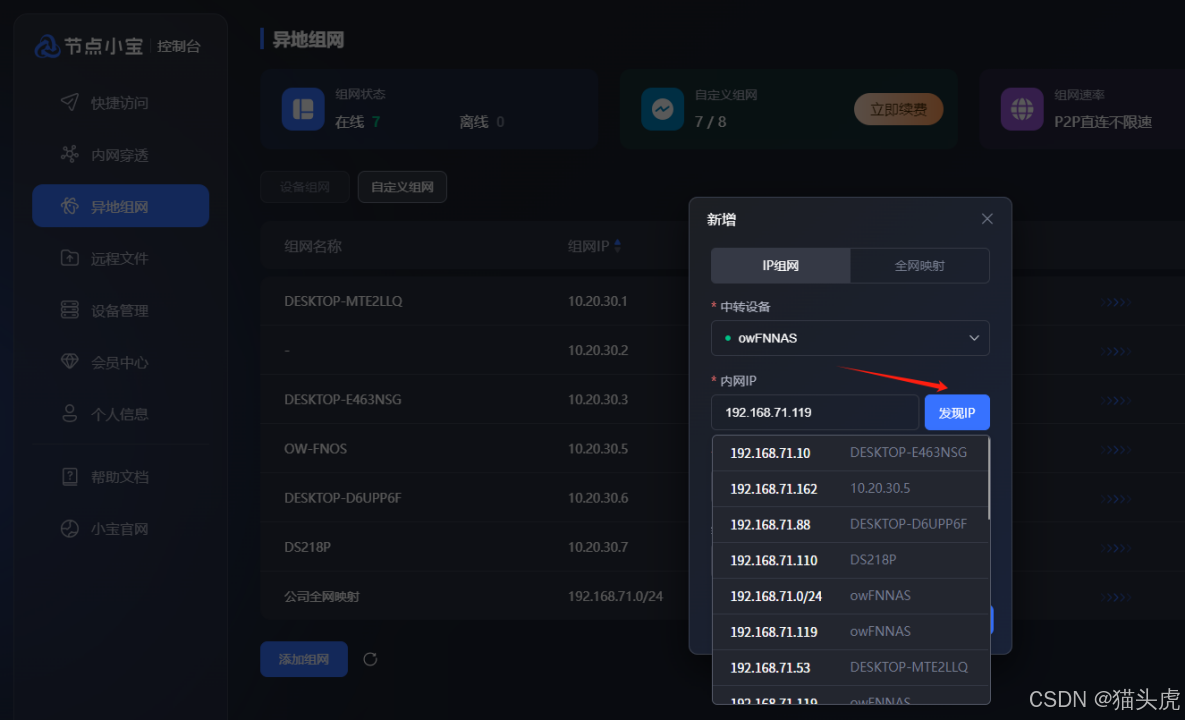Image resolution: width=1185 pixels, height=720 pixels.
Task: Close the 新增 dialog
Action: [987, 219]
